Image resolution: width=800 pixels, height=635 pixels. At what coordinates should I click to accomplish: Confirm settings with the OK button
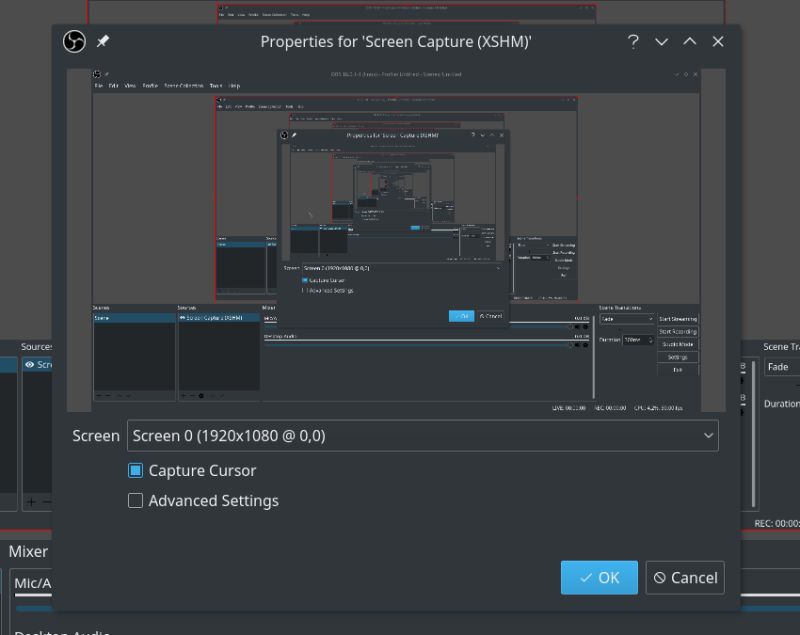pyautogui.click(x=599, y=577)
